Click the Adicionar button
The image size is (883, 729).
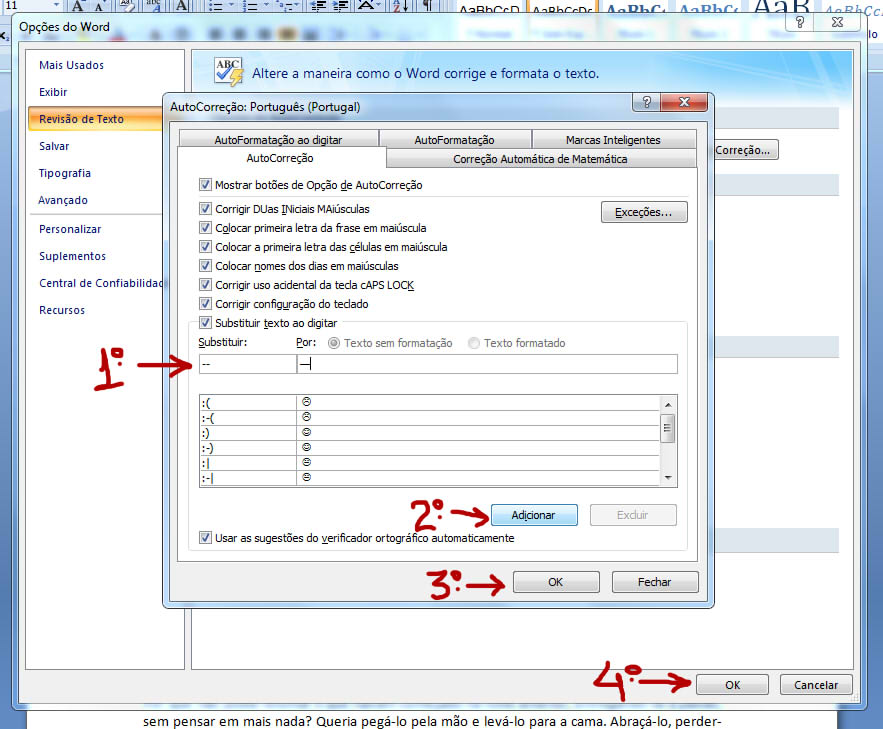pos(534,515)
